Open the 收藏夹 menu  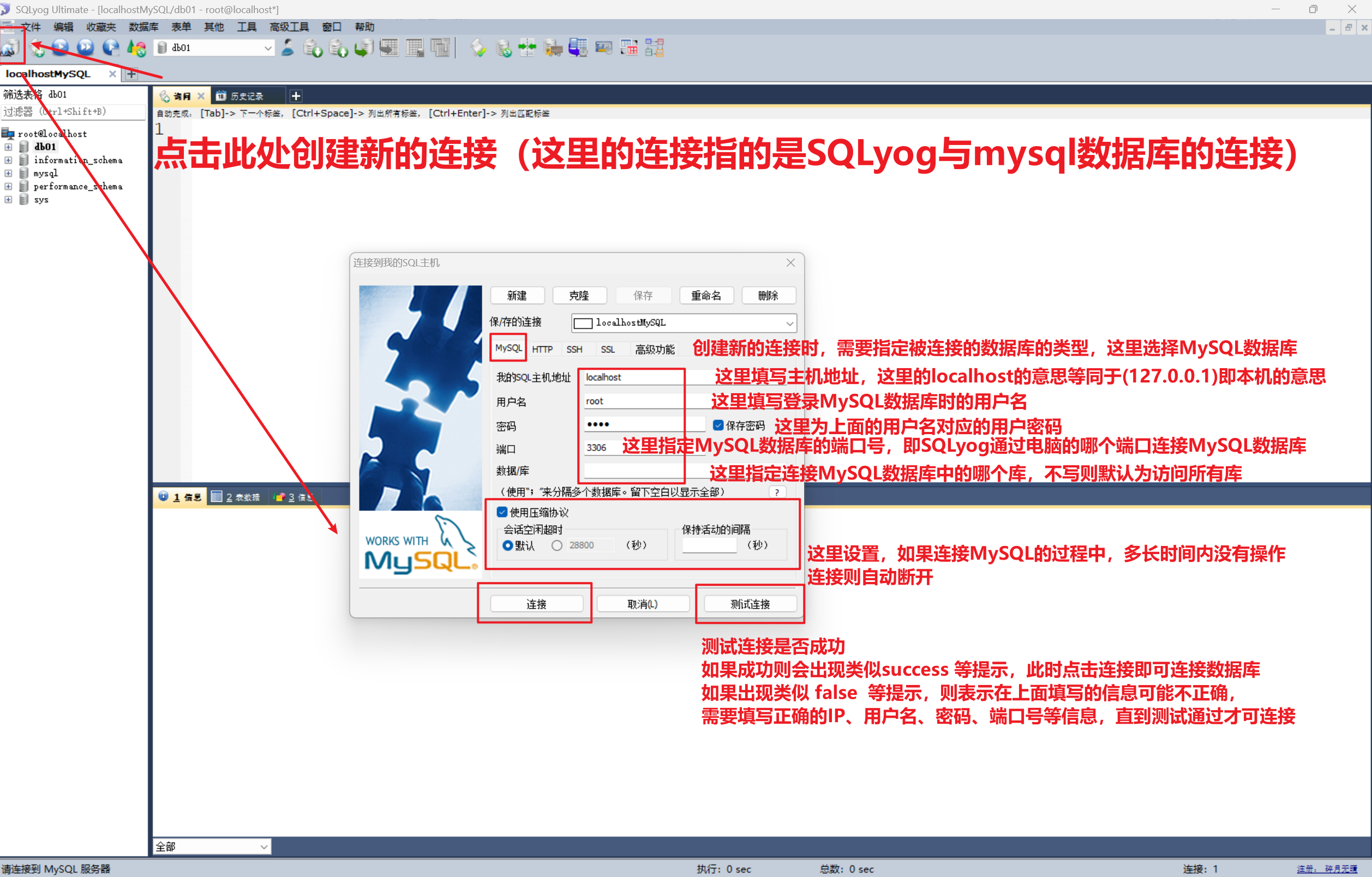point(101,27)
